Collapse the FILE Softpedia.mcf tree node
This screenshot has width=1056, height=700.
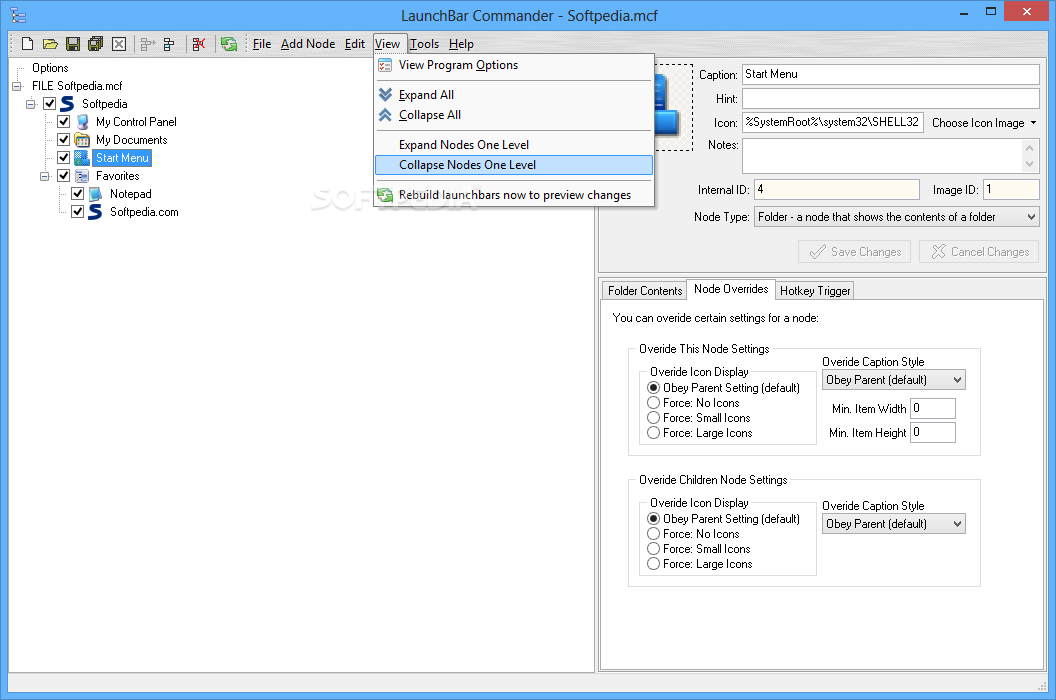tap(17, 86)
